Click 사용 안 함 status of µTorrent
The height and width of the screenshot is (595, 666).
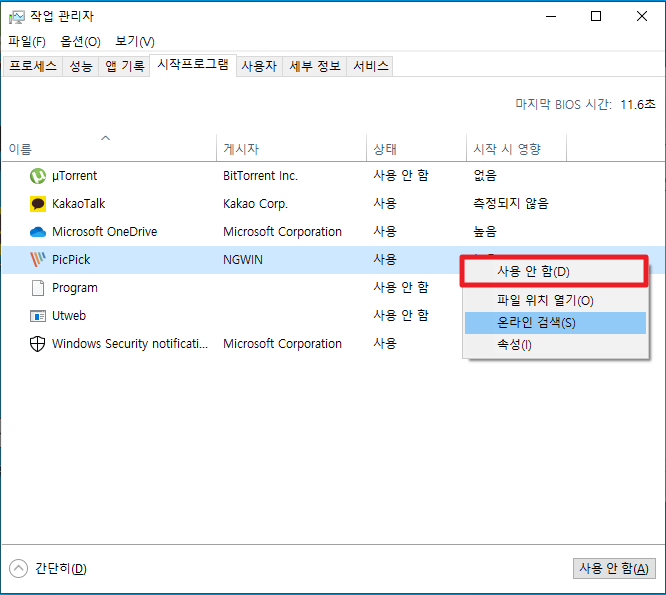point(401,176)
